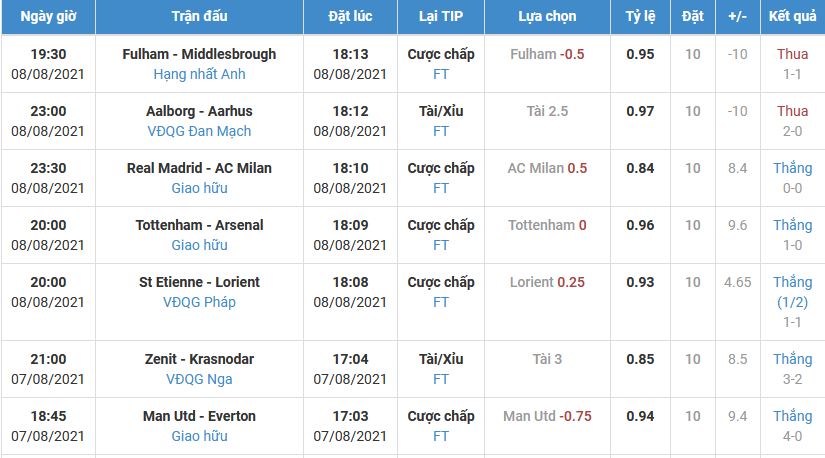Click the VĐQG Pháp league link
The image size is (825, 458).
199,302
